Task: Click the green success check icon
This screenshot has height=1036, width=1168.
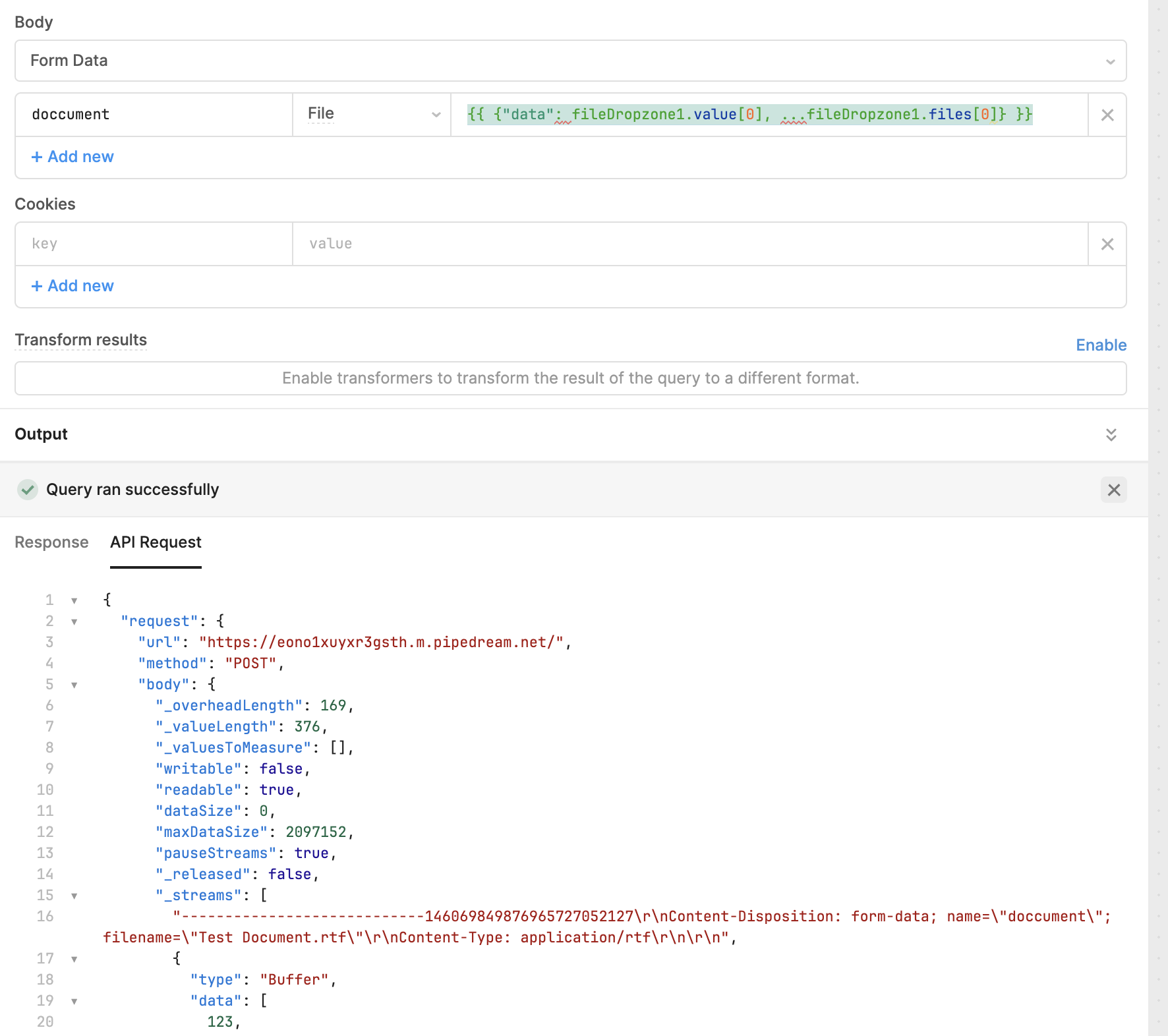Action: pos(28,490)
